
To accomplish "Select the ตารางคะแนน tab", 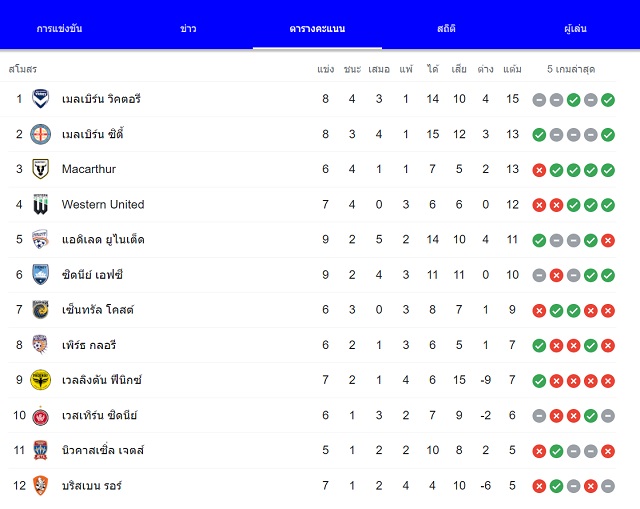I will (317, 29).
